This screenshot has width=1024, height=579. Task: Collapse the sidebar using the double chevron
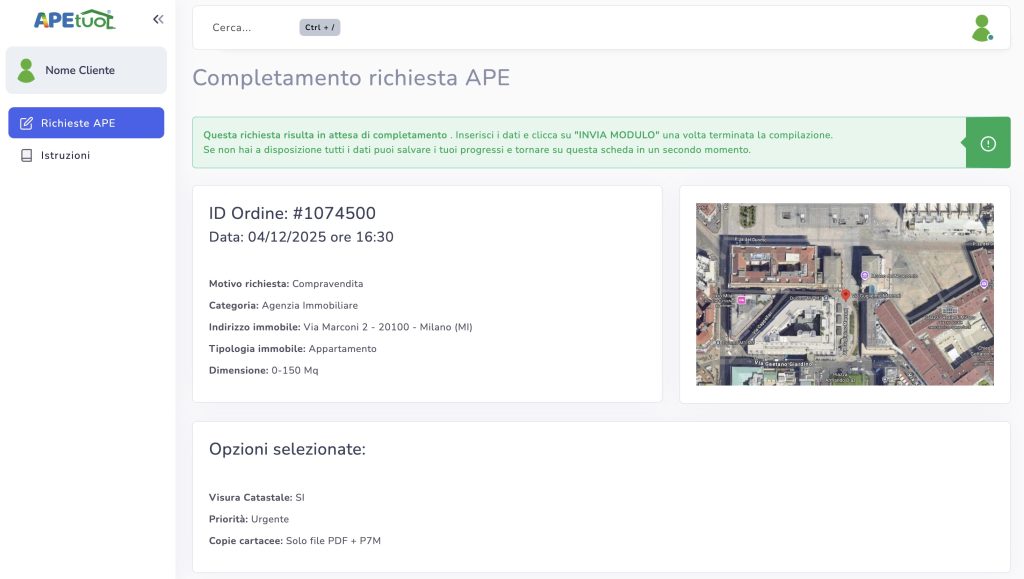click(157, 17)
